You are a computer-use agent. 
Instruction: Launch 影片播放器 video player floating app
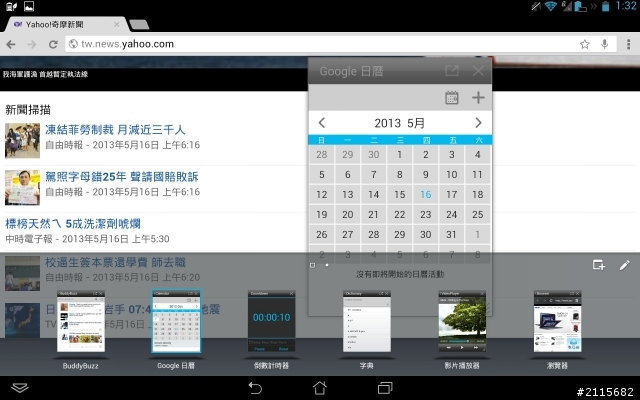pos(462,322)
